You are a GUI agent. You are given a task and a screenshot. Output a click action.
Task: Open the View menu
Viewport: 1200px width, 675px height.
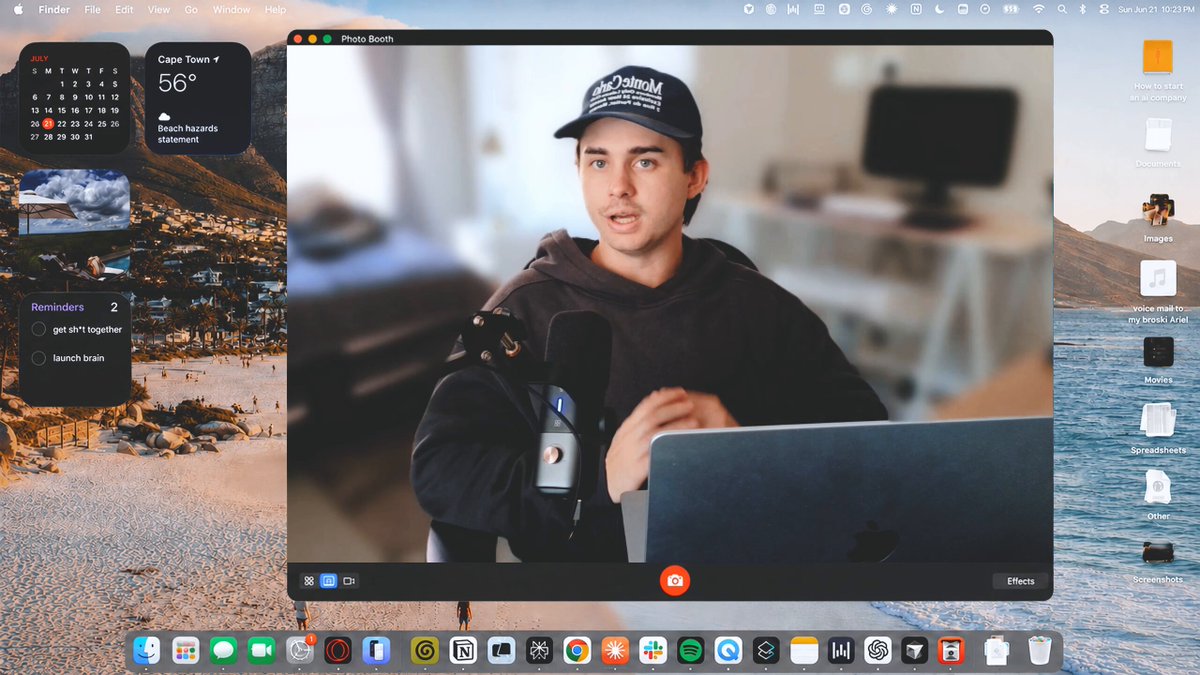pyautogui.click(x=158, y=9)
